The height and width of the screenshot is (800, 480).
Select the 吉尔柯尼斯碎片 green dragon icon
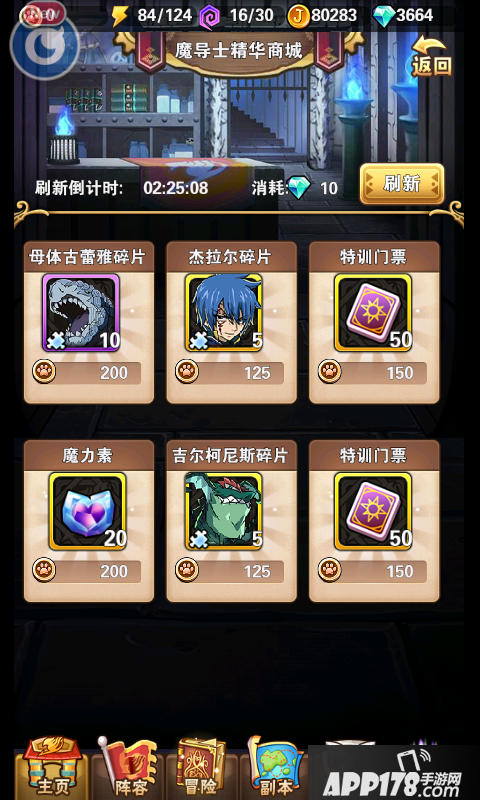click(x=224, y=511)
